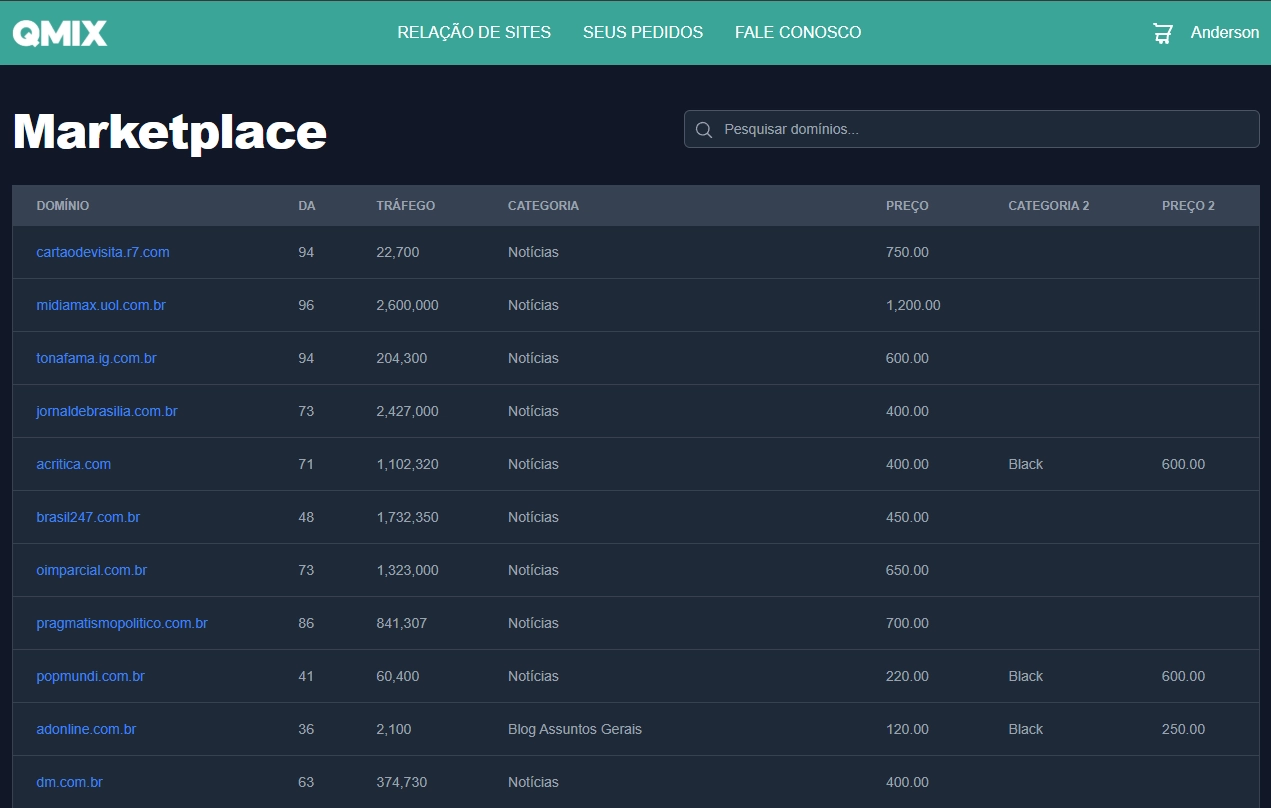Screen dimensions: 1271x808
Task: Open Fale Conosco page
Action: point(798,32)
